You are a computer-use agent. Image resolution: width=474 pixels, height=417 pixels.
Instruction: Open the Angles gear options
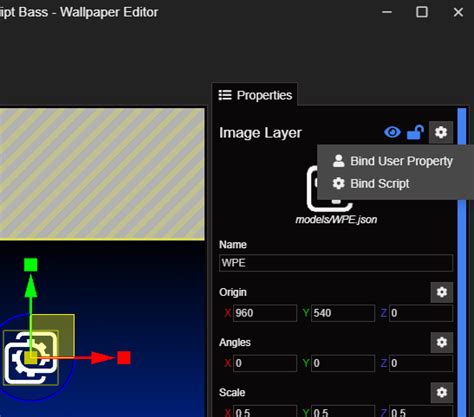(442, 342)
